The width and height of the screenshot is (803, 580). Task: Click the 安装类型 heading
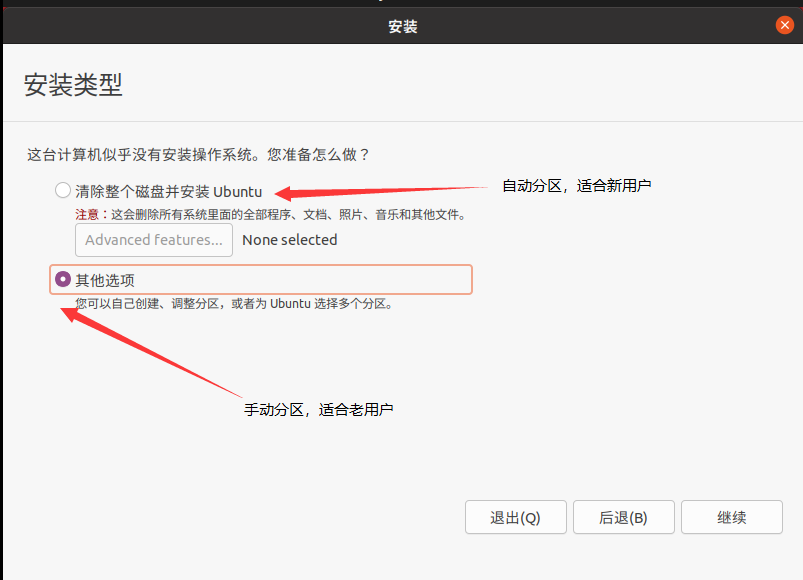73,84
